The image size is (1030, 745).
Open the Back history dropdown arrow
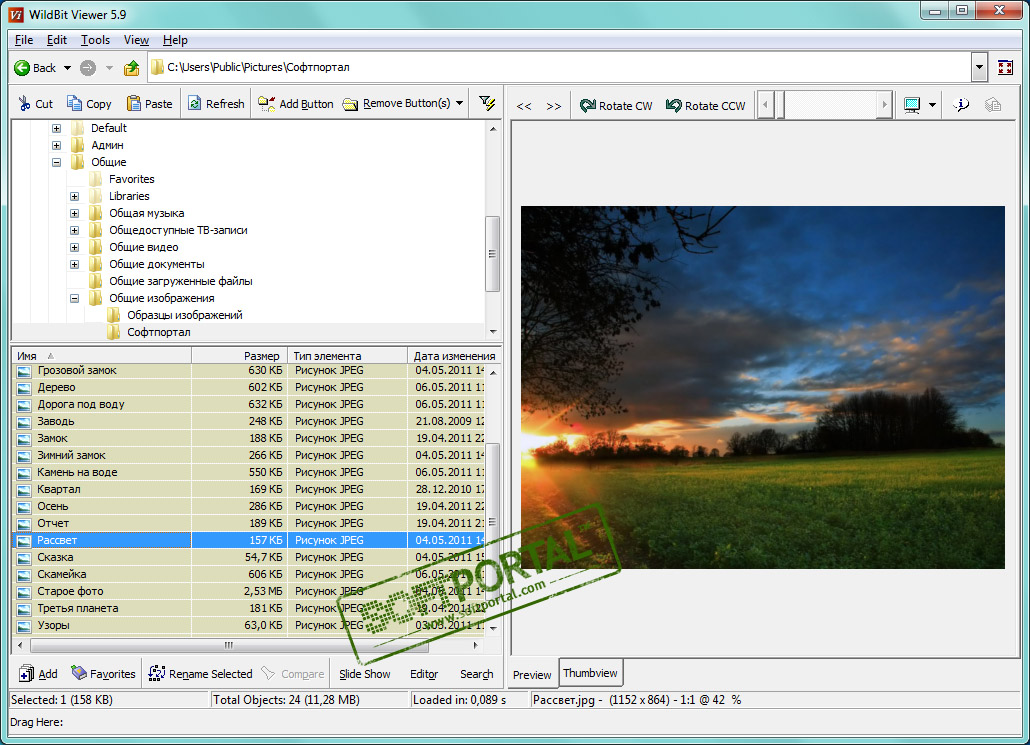click(67, 68)
